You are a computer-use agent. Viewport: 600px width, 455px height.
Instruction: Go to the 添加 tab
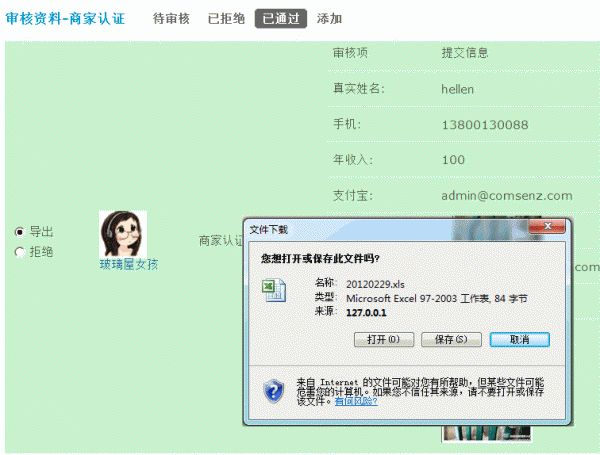329,19
